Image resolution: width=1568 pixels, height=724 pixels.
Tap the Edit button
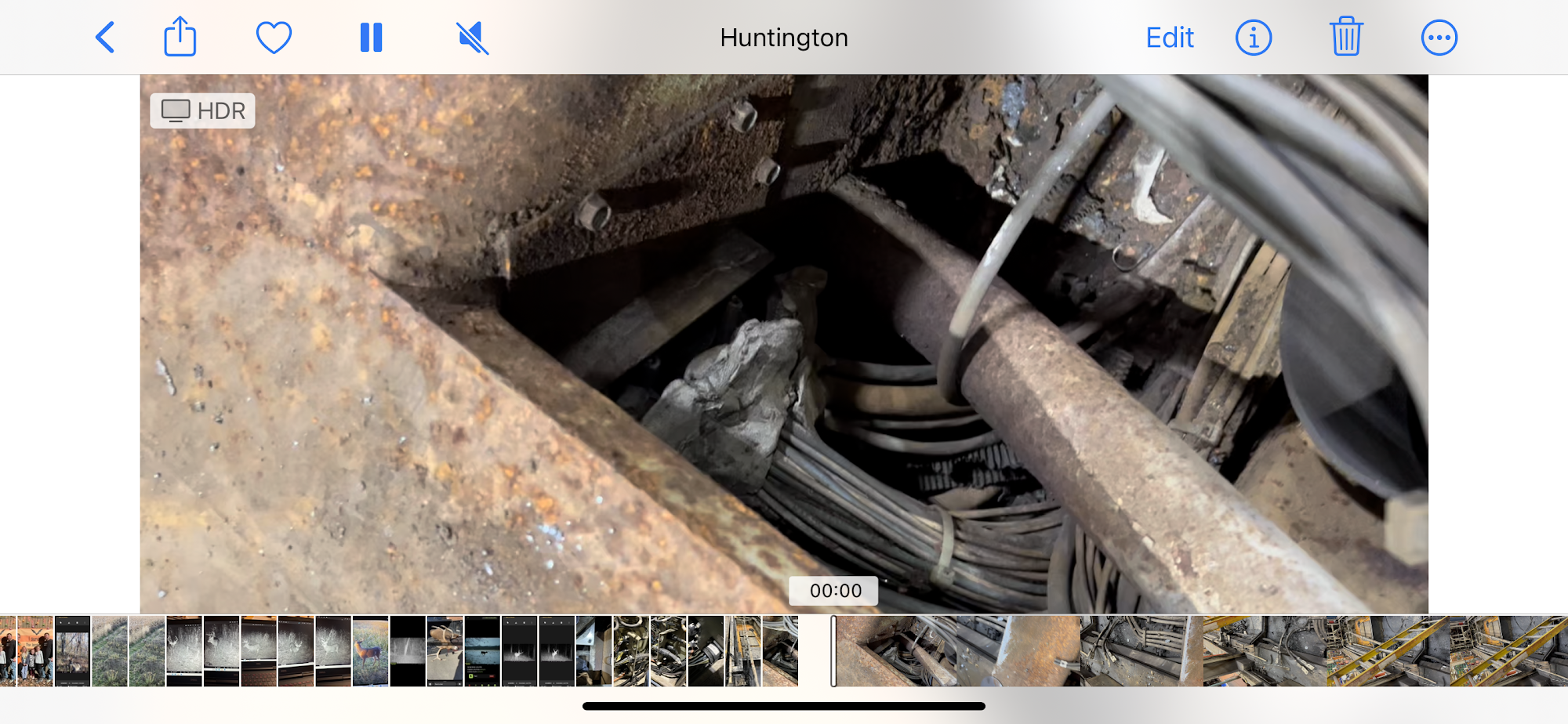click(x=1170, y=38)
